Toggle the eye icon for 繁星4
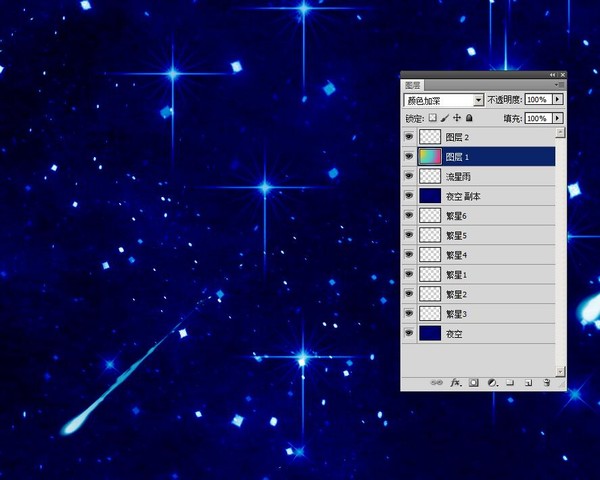 pyautogui.click(x=409, y=255)
